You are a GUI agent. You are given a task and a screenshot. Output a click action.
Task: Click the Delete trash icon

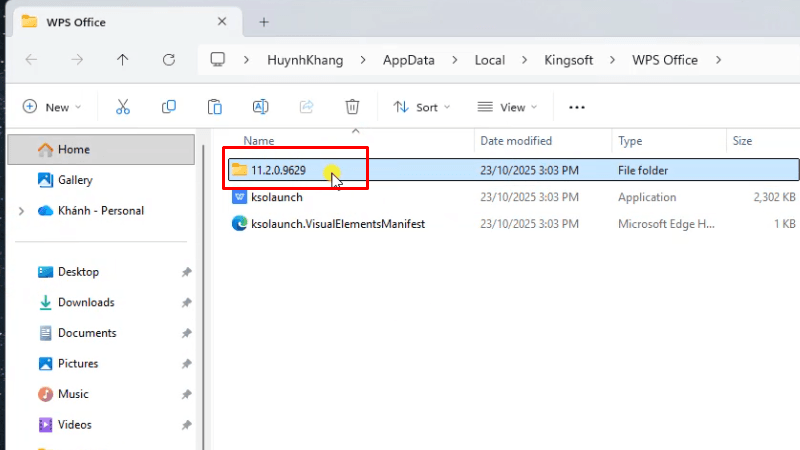(352, 107)
